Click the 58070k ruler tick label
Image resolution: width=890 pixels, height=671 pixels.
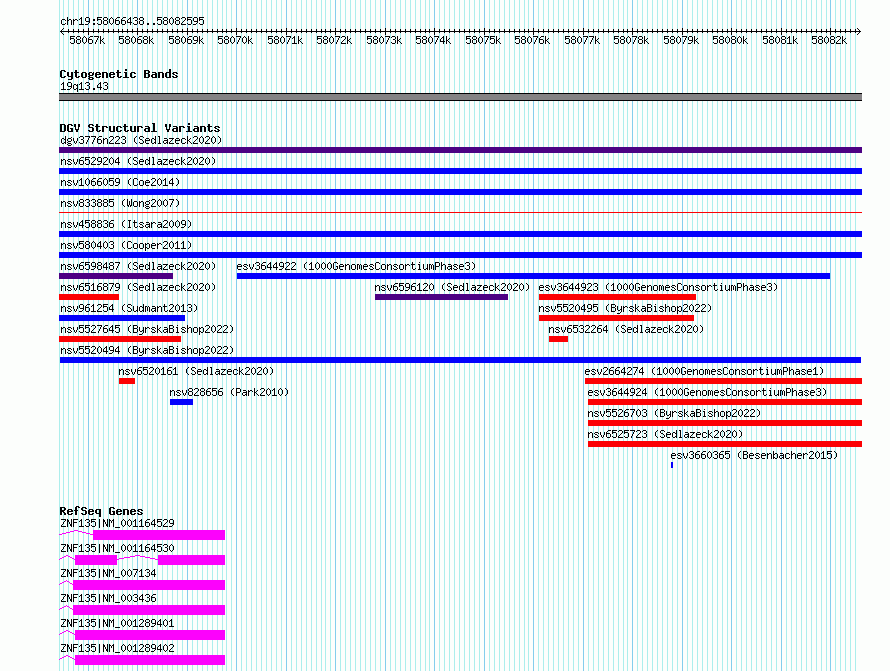[235, 40]
